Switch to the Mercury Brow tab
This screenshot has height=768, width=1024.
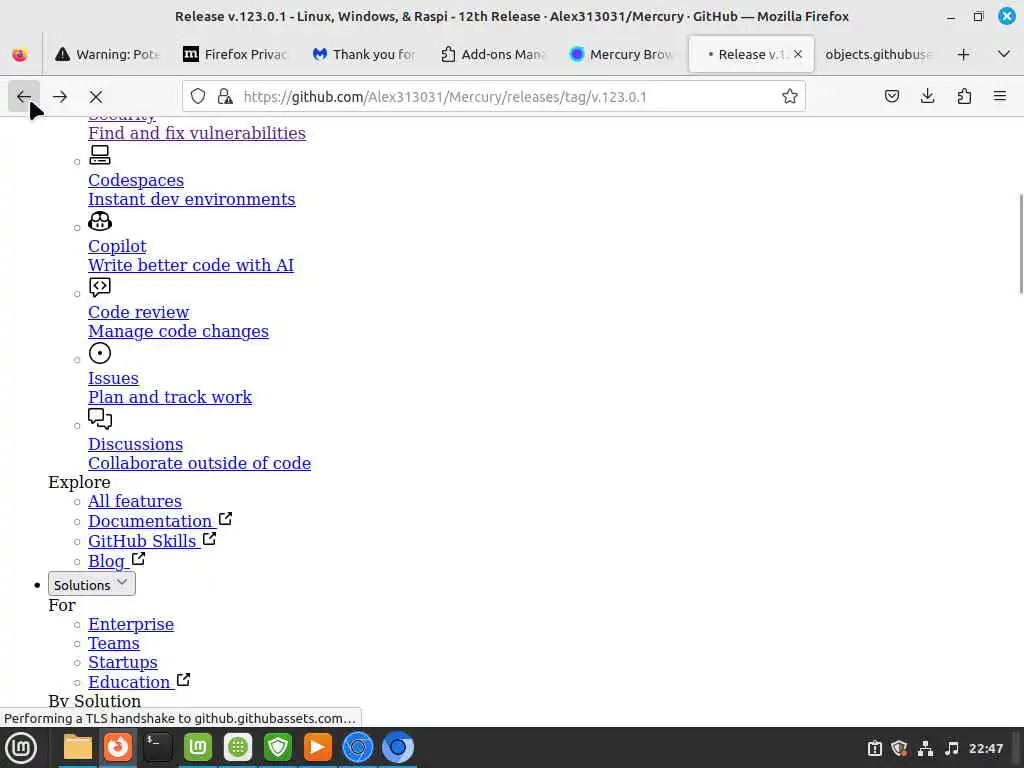620,54
